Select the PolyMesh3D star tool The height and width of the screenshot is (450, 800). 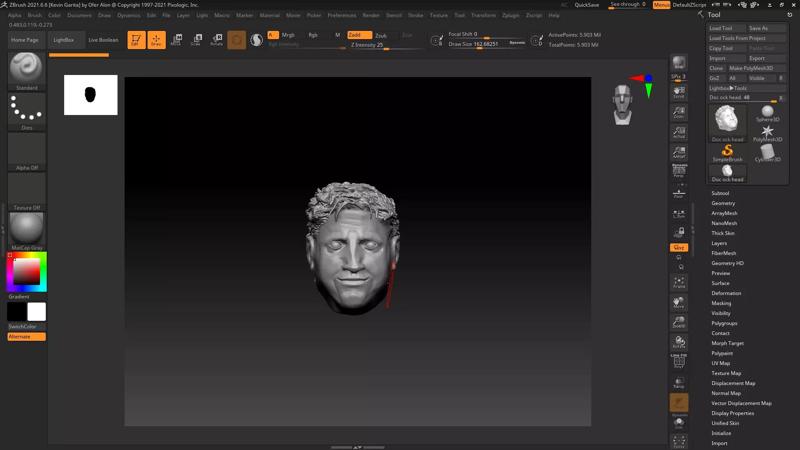767,133
